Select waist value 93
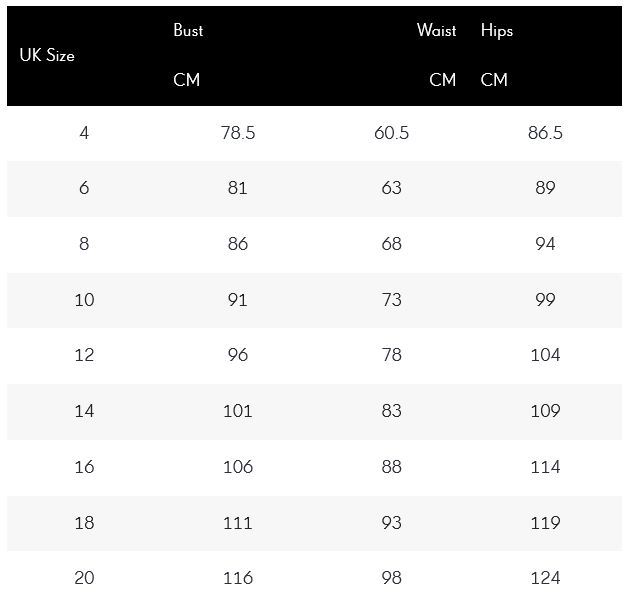 click(x=392, y=523)
